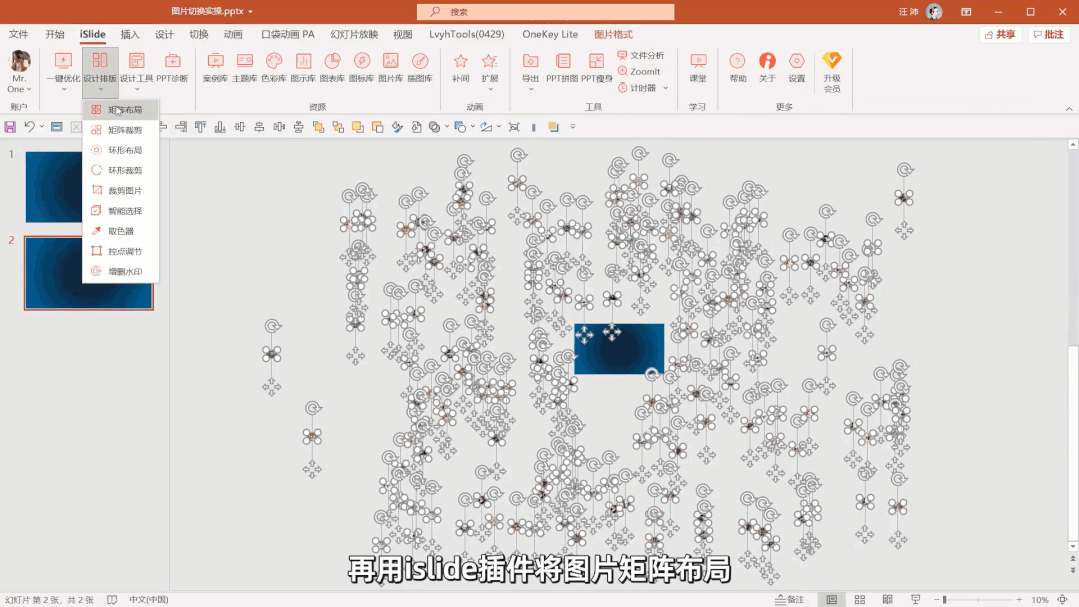The height and width of the screenshot is (607, 1079).
Task: Click the purple save icon in quick toolbar
Action: pyautogui.click(x=10, y=127)
